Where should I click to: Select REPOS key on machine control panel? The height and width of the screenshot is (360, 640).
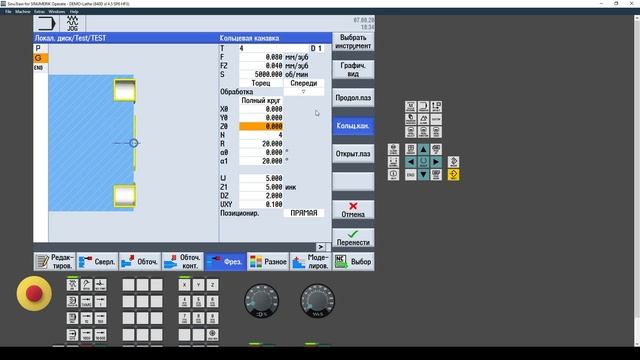(x=86, y=284)
